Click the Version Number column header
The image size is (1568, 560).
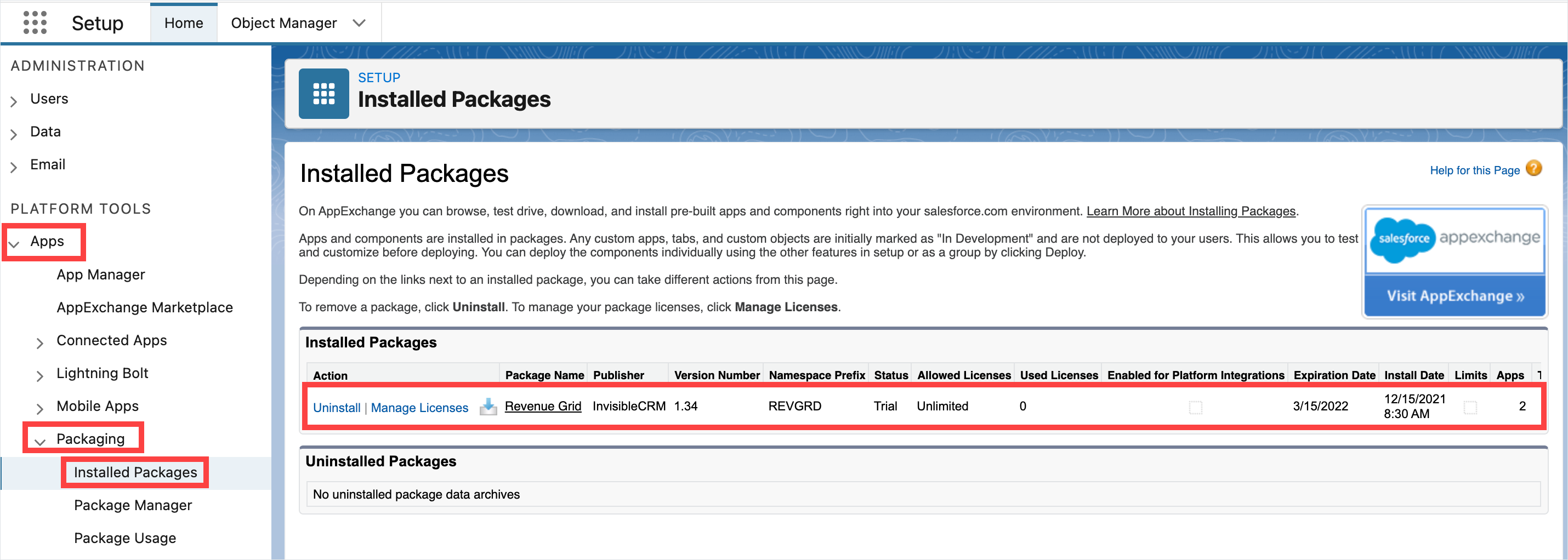click(717, 375)
